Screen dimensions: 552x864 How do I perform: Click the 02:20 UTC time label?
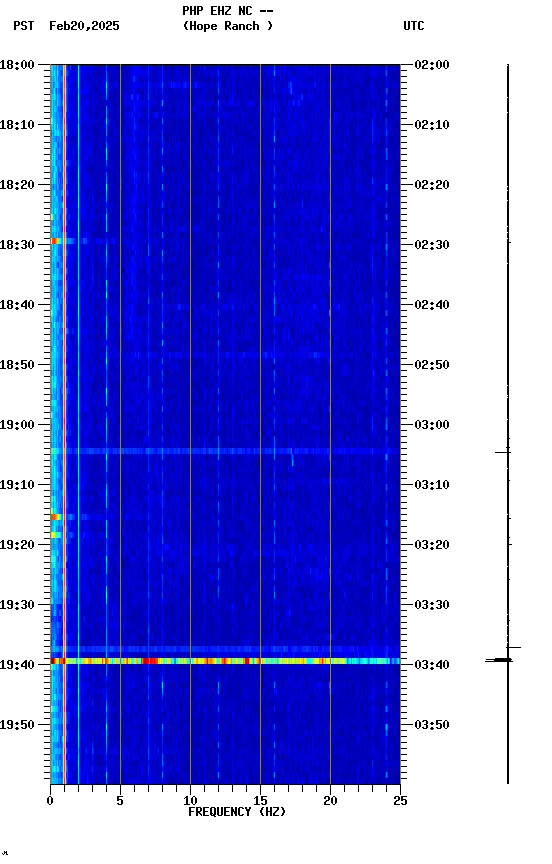coord(432,185)
